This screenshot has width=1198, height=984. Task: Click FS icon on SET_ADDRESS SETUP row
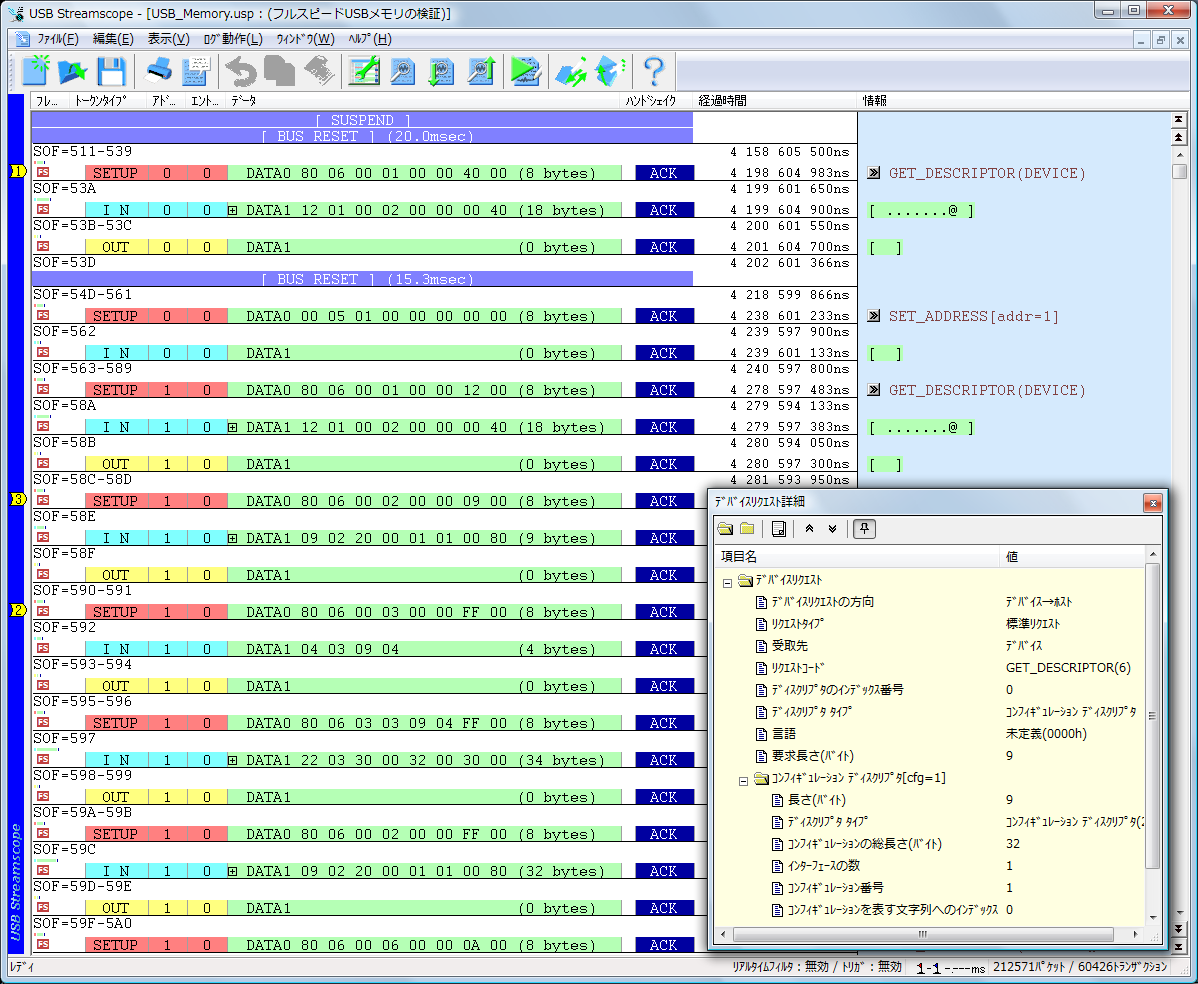[43, 315]
